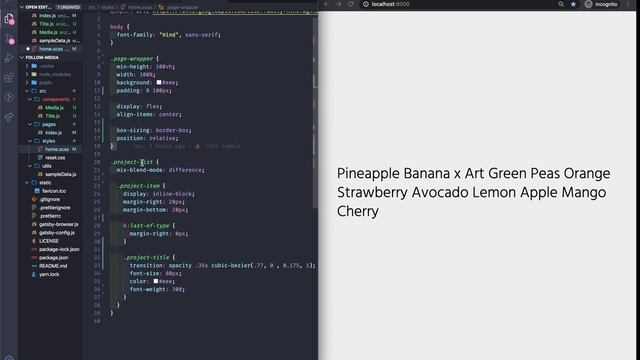640x360 pixels.
Task: Click 'Pineapple' text in browser page
Action: (x=368, y=174)
